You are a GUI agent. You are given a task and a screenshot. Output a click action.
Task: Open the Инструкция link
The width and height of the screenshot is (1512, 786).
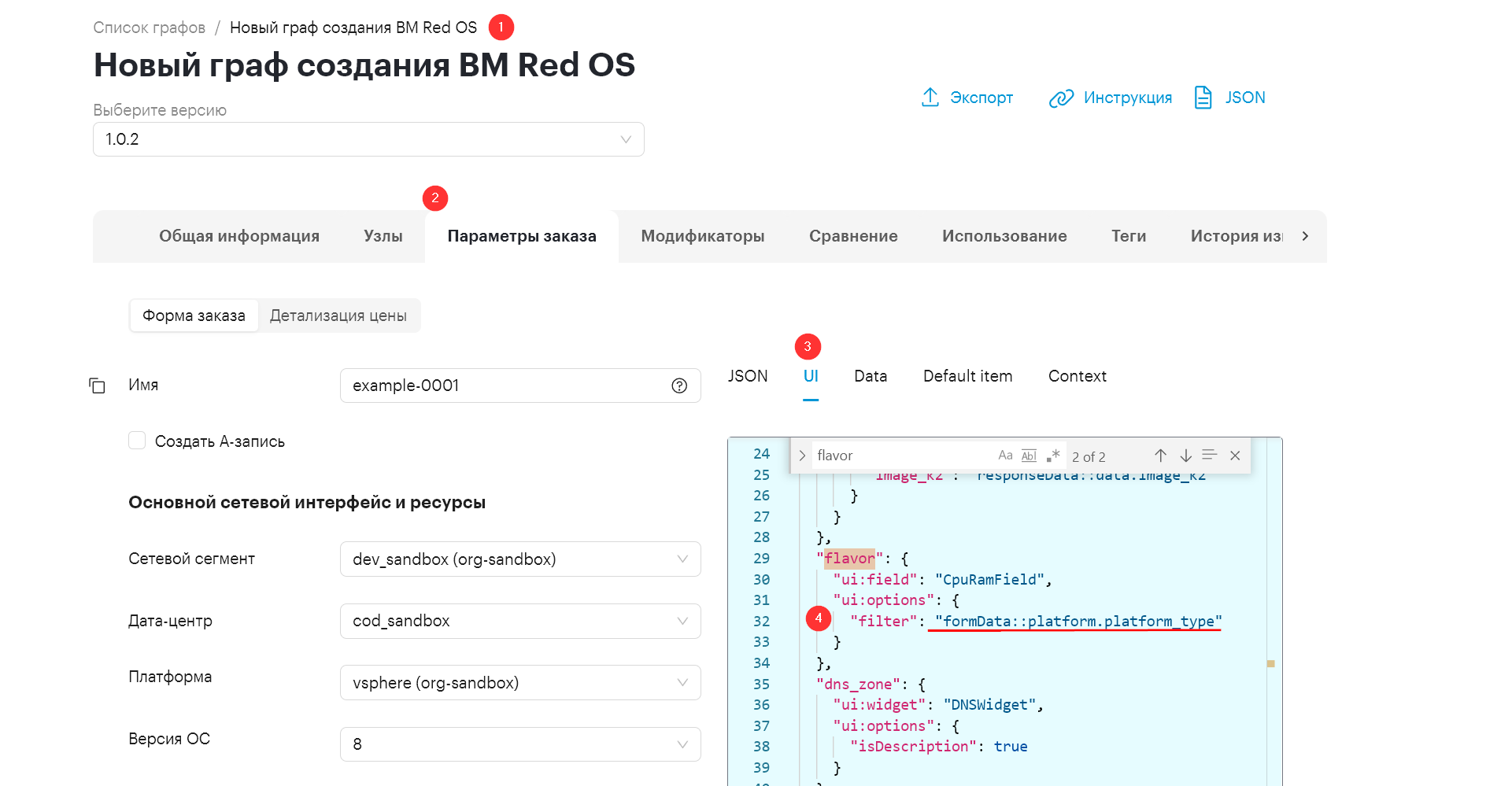coord(1128,98)
